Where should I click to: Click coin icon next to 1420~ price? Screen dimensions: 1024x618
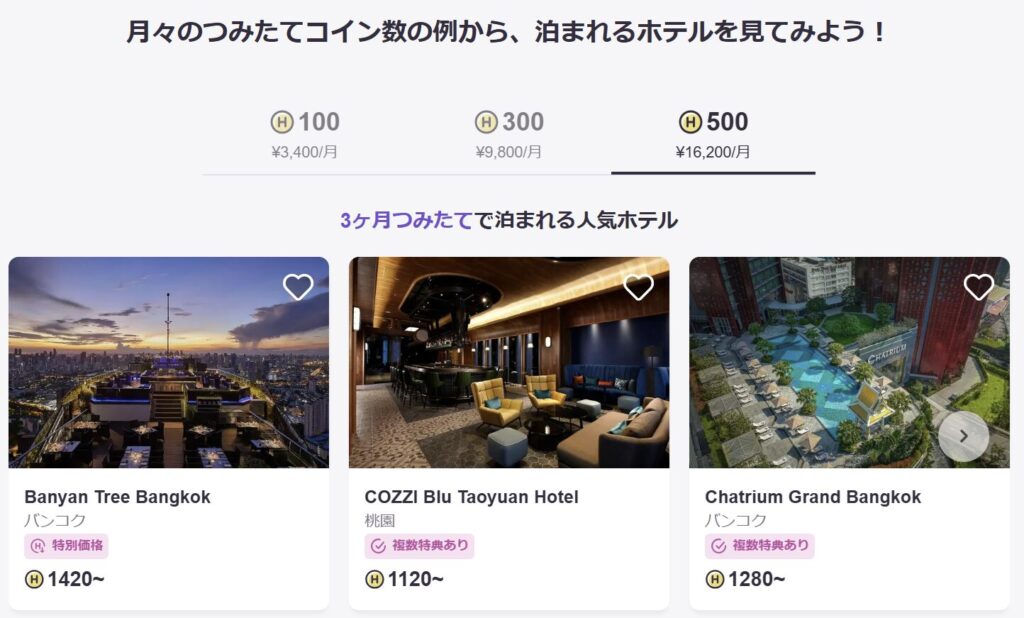point(34,579)
